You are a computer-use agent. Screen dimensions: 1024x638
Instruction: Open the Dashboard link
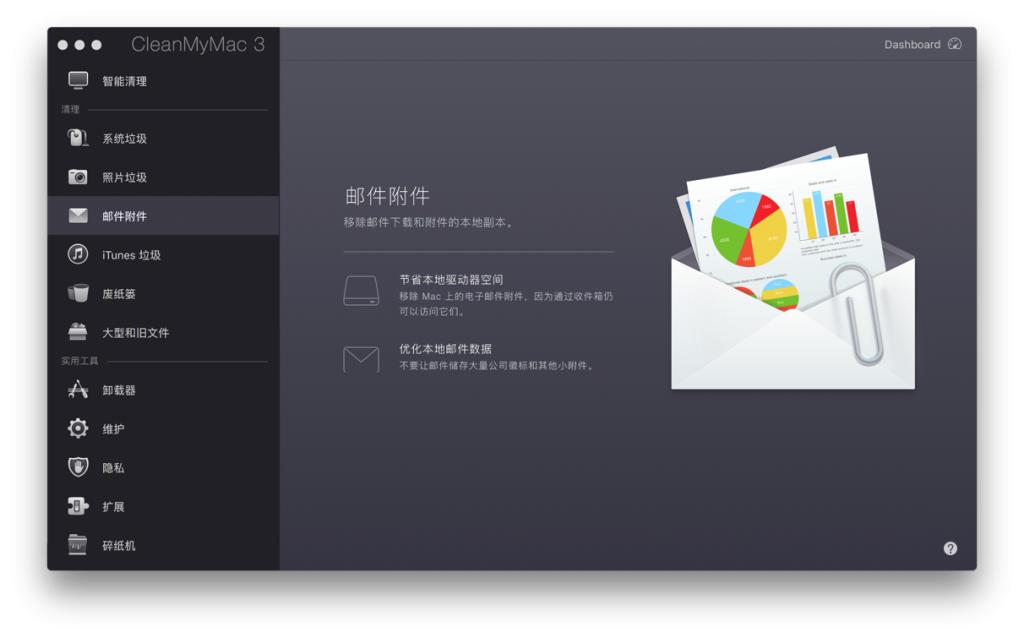tap(911, 44)
